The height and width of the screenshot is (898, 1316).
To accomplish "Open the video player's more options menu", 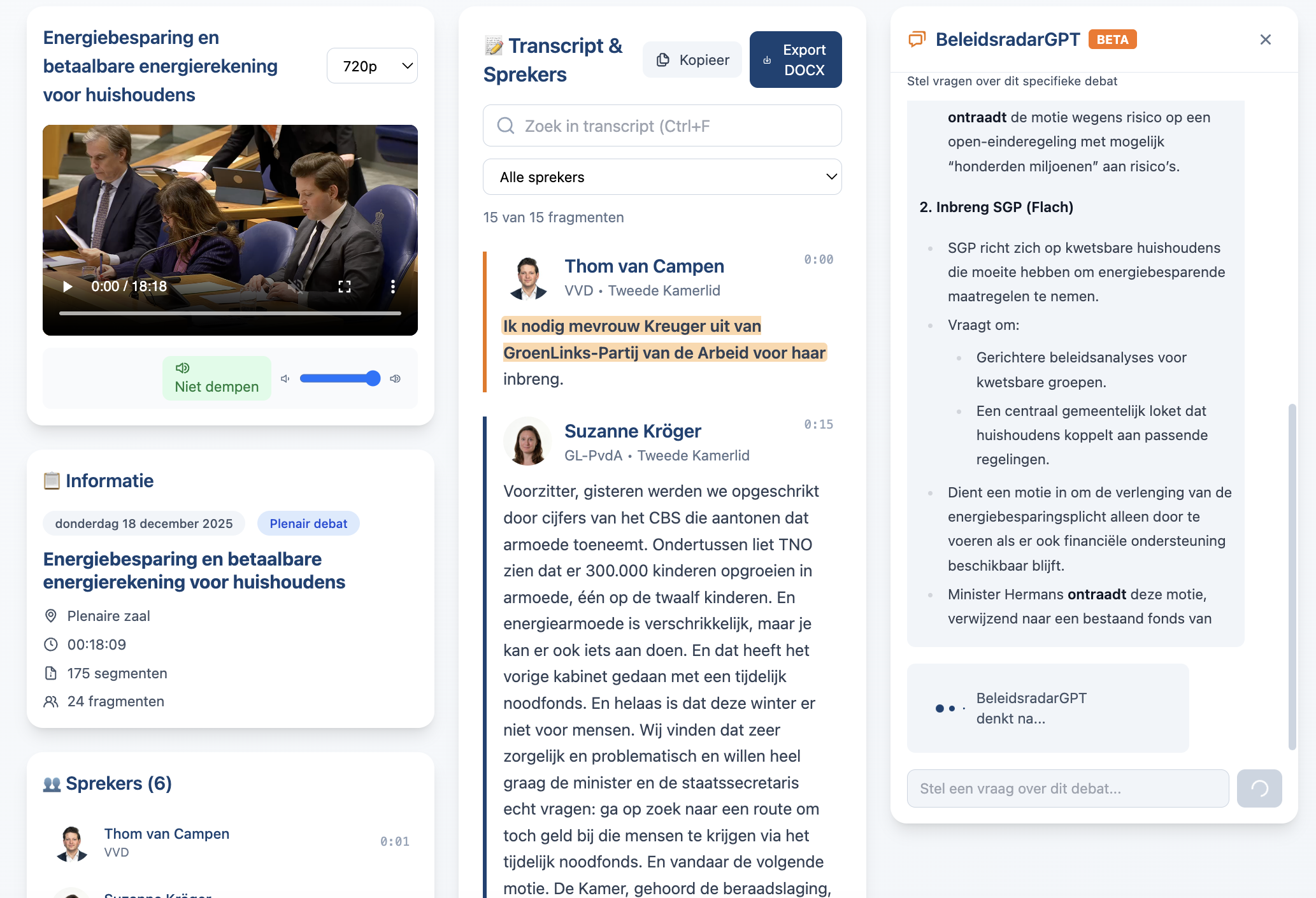I will [393, 286].
